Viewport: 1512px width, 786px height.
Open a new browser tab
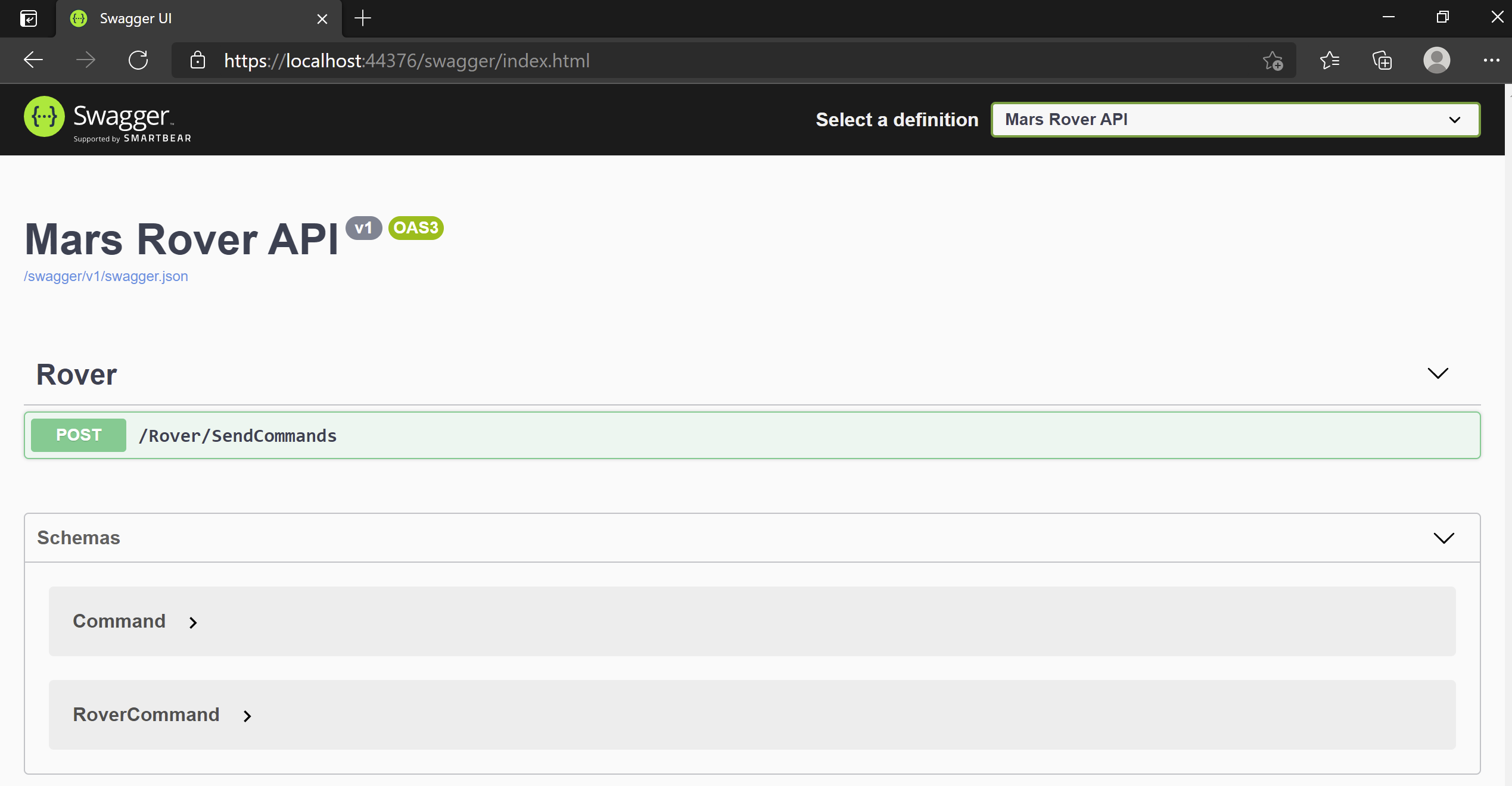(x=362, y=18)
